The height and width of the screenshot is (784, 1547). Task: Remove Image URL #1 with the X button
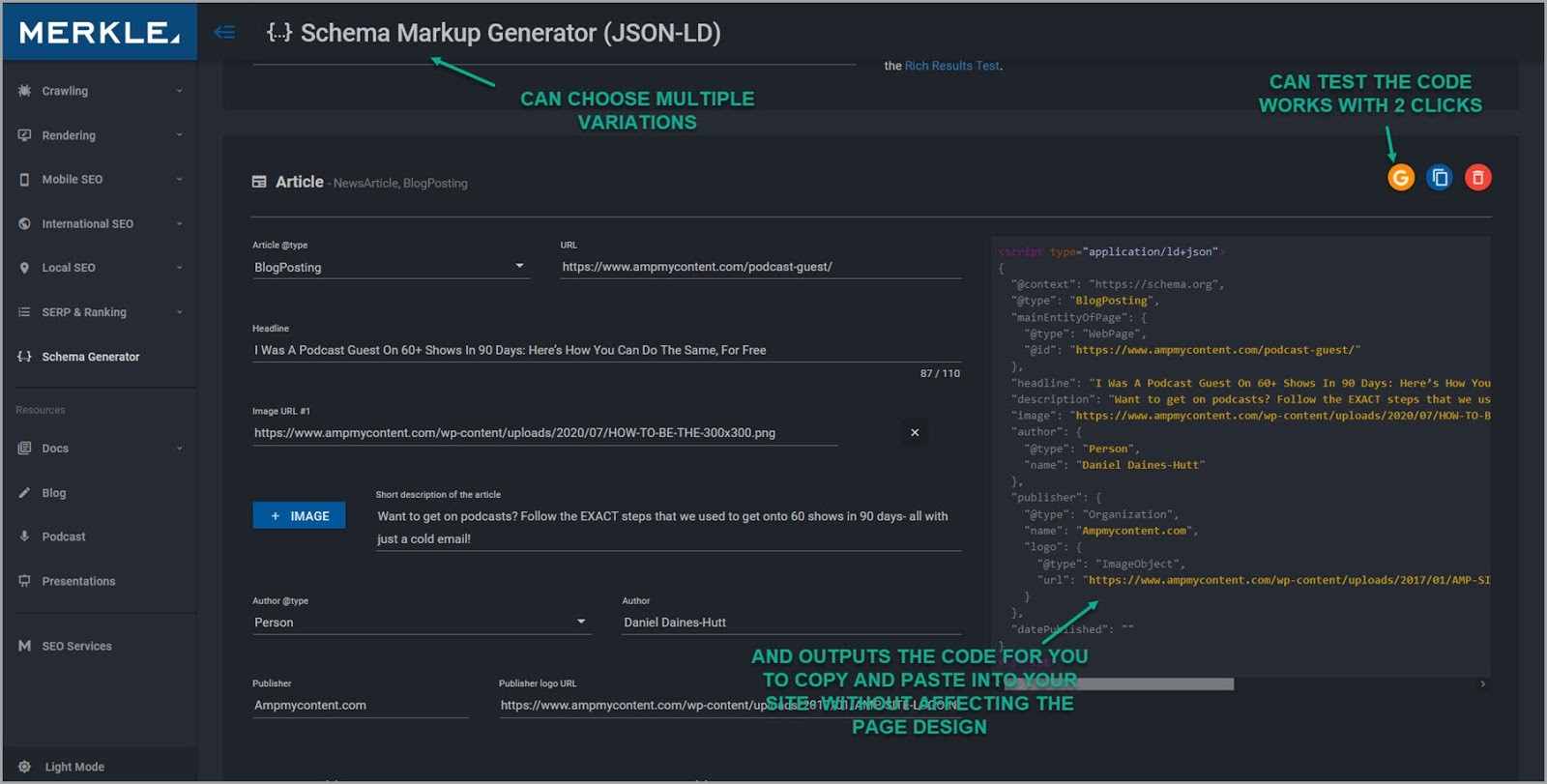click(x=915, y=433)
